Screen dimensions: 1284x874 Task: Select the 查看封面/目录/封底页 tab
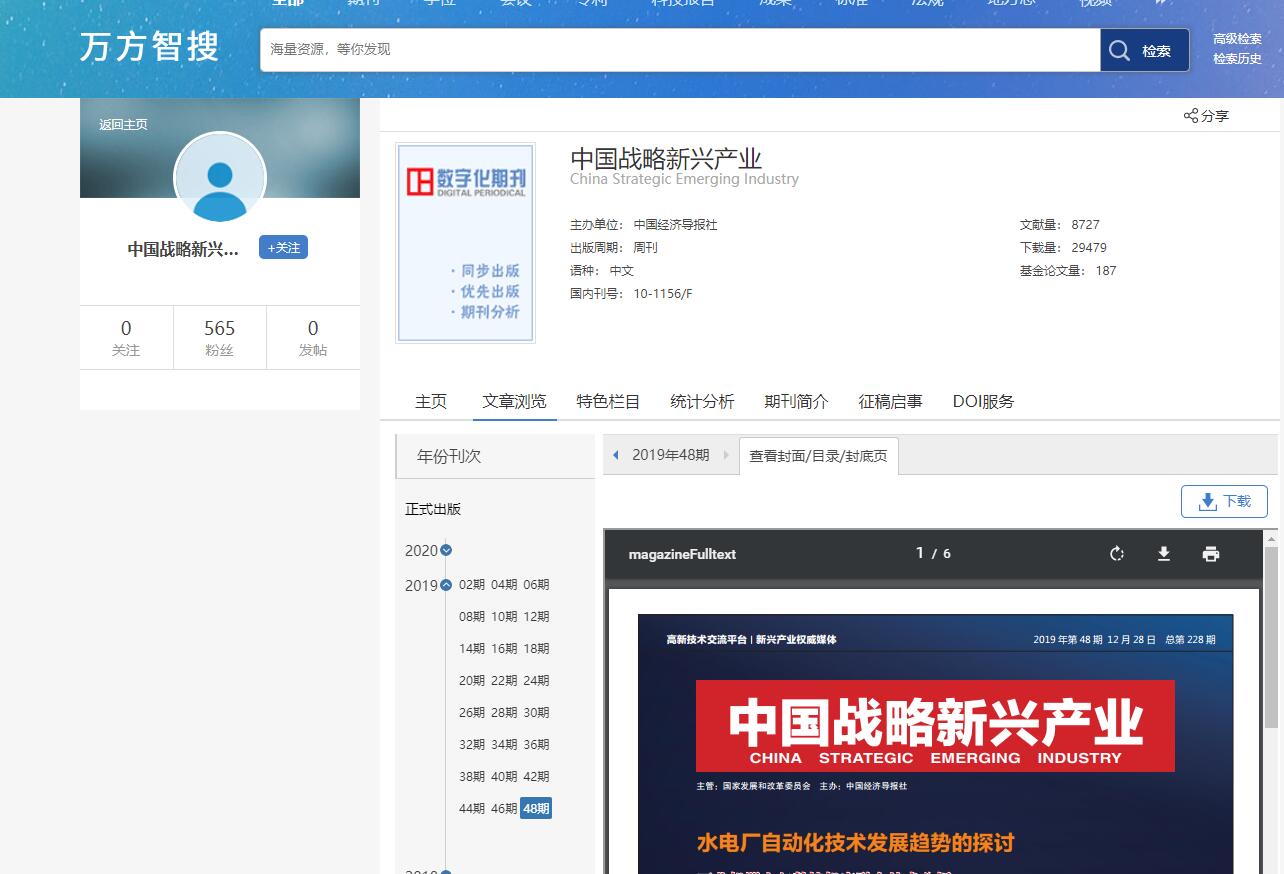click(819, 455)
